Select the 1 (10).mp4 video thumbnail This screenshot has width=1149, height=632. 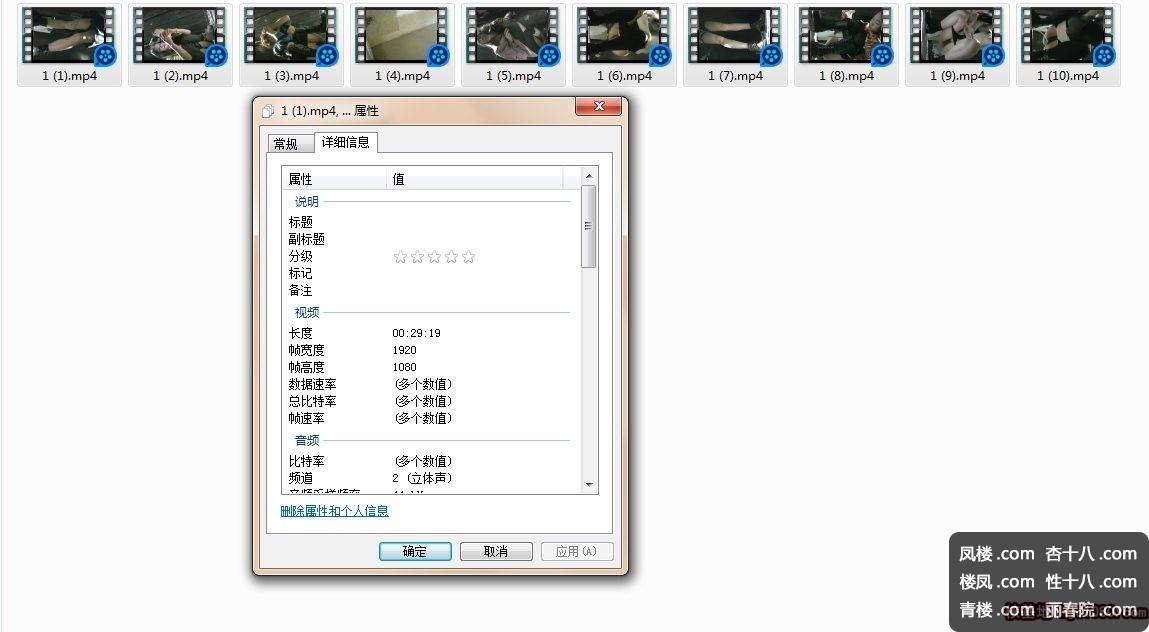1068,35
